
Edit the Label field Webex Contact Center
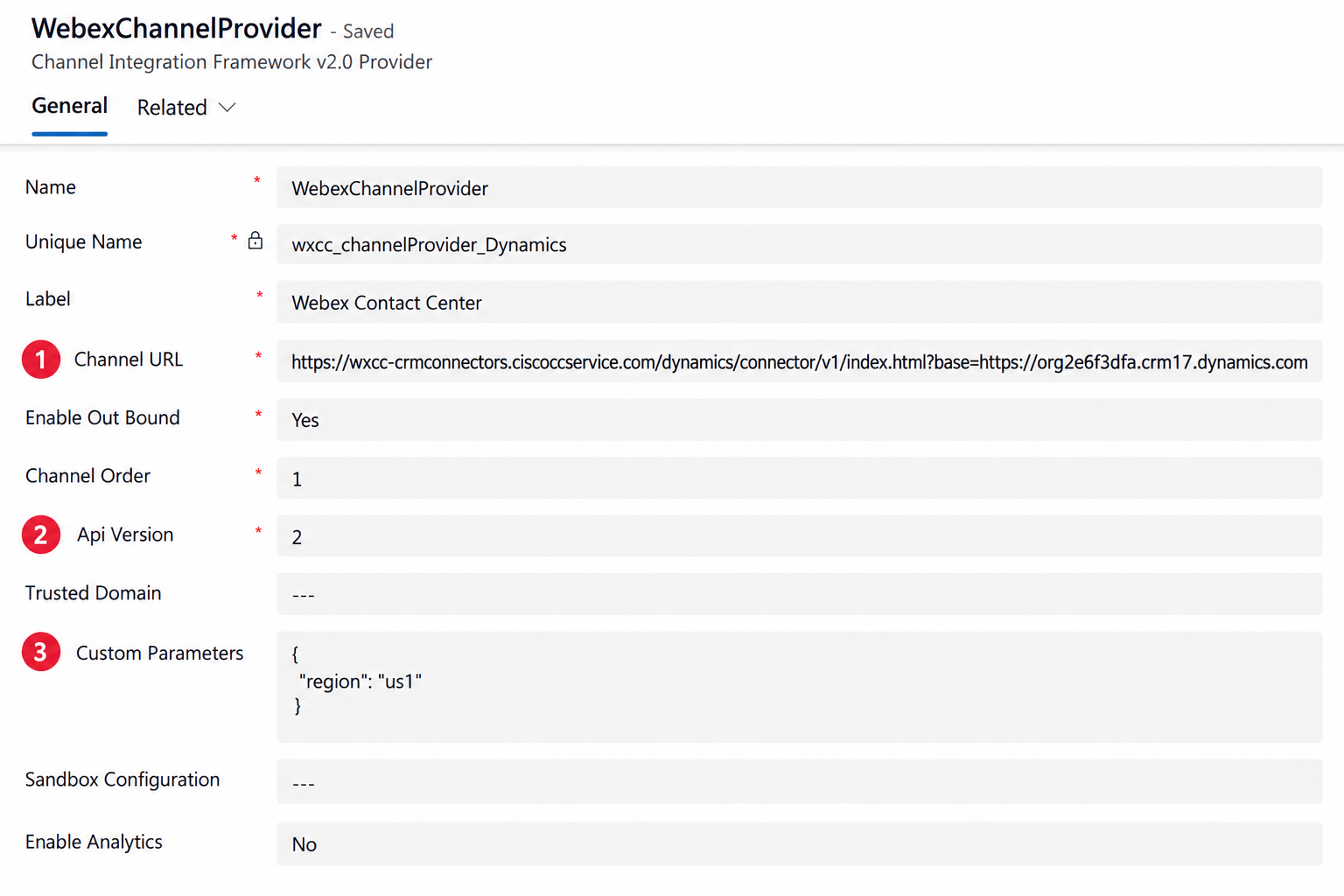[799, 302]
